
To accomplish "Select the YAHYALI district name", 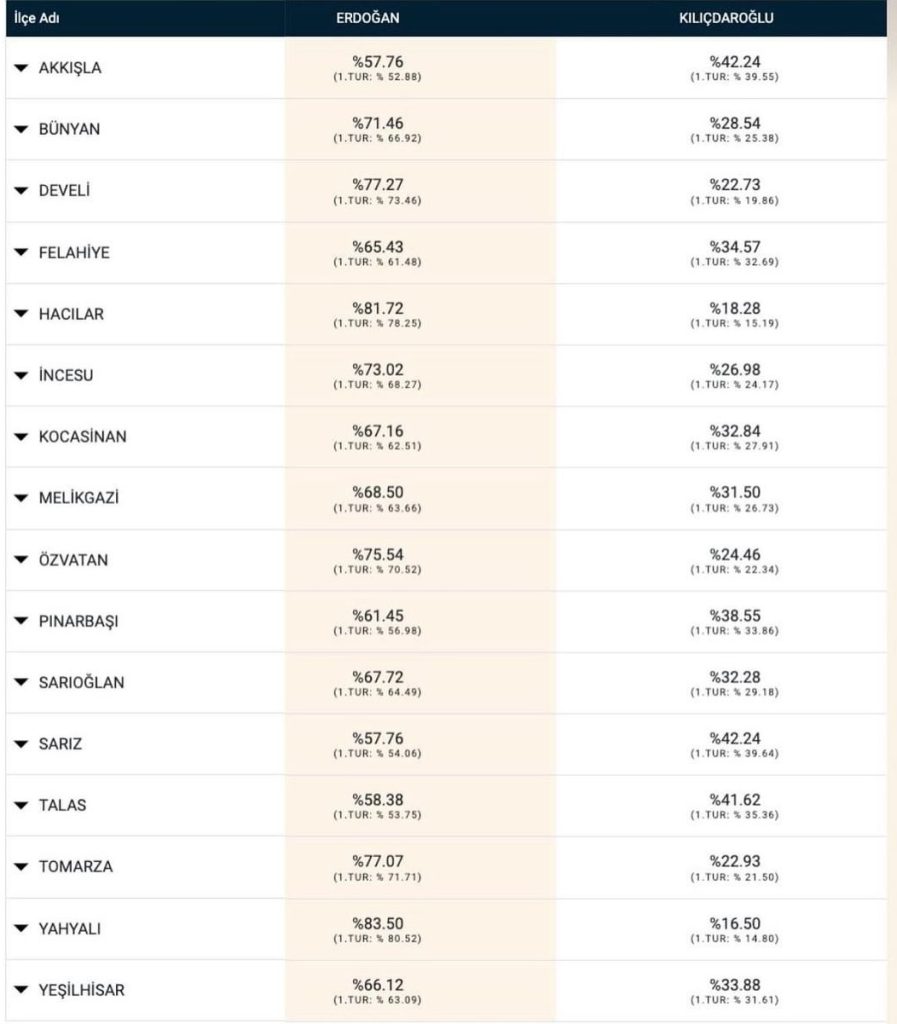I will coord(70,929).
